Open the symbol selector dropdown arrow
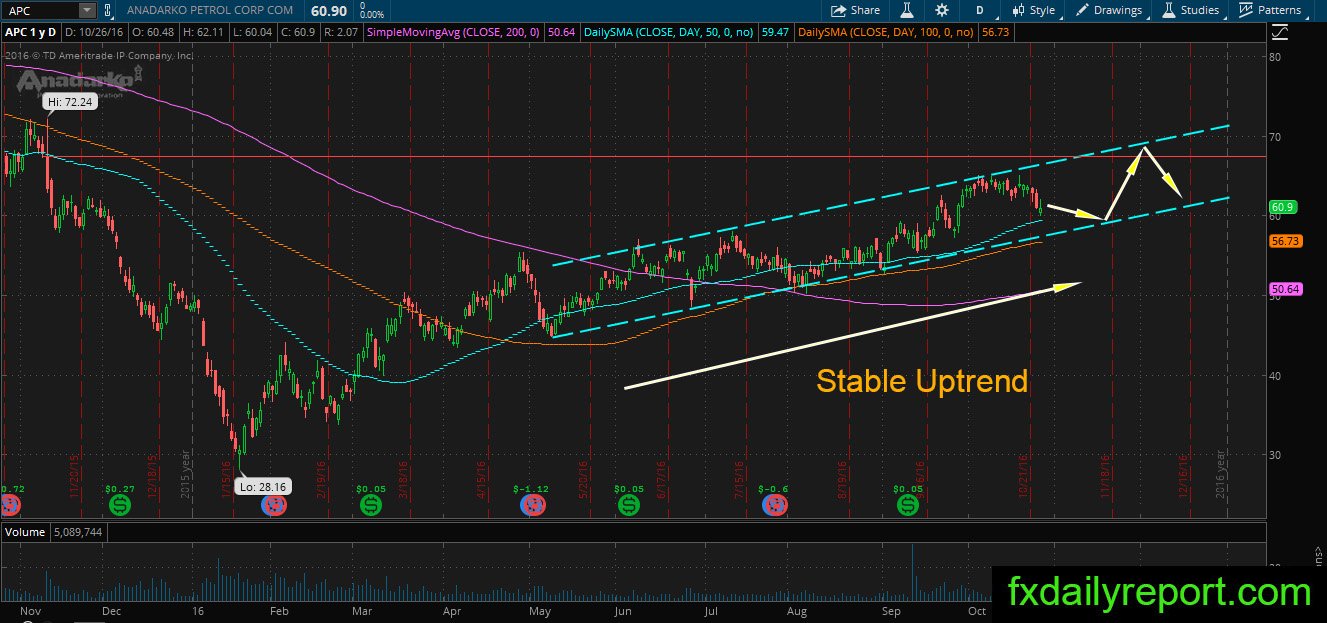Viewport: 1327px width, 623px height. [87, 10]
